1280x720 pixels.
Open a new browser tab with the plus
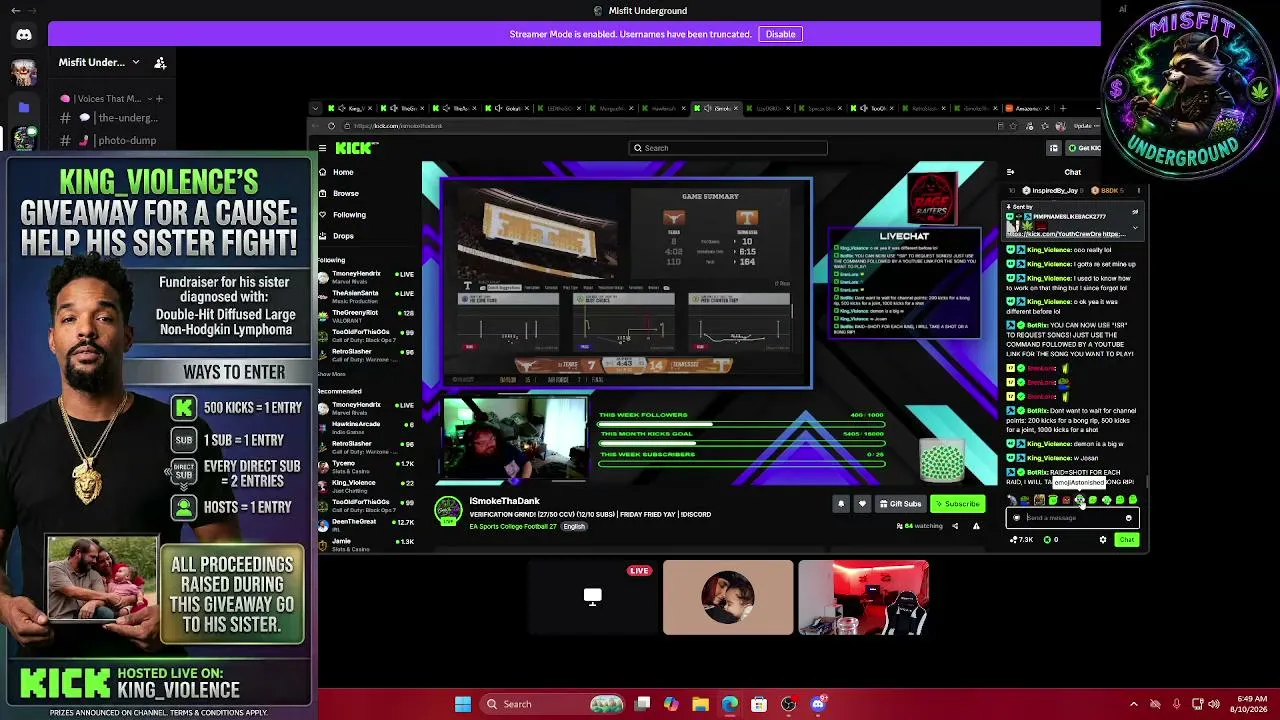point(1063,108)
